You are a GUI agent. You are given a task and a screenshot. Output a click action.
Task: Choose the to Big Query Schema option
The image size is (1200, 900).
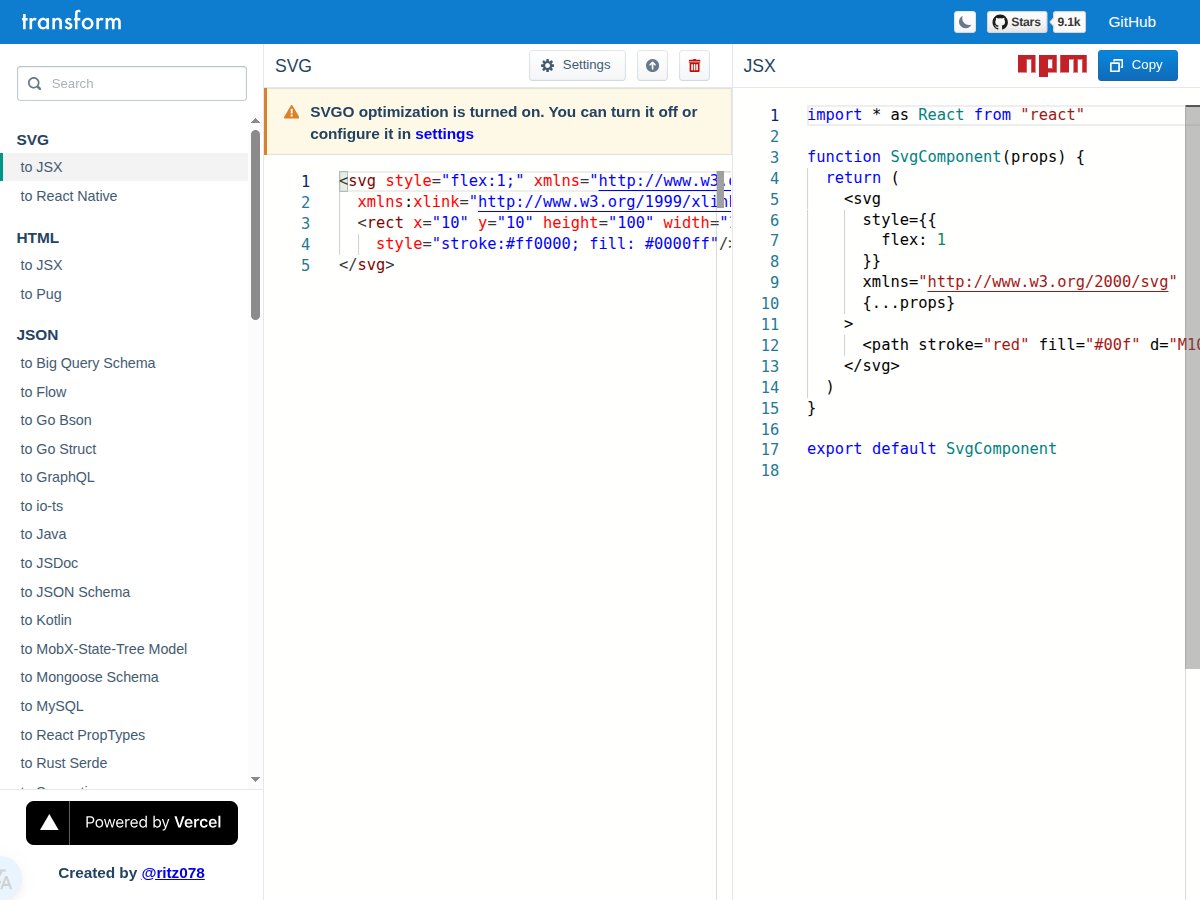[88, 363]
